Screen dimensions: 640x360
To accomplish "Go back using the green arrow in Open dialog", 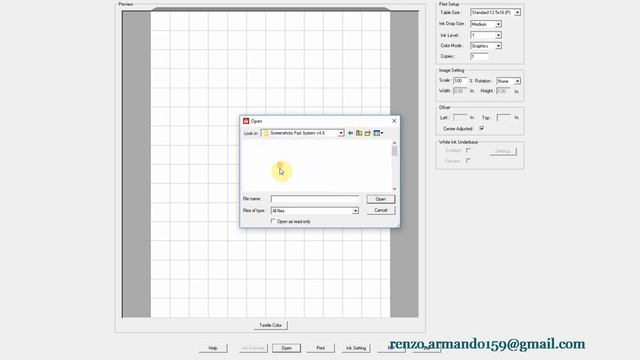I will (x=350, y=133).
